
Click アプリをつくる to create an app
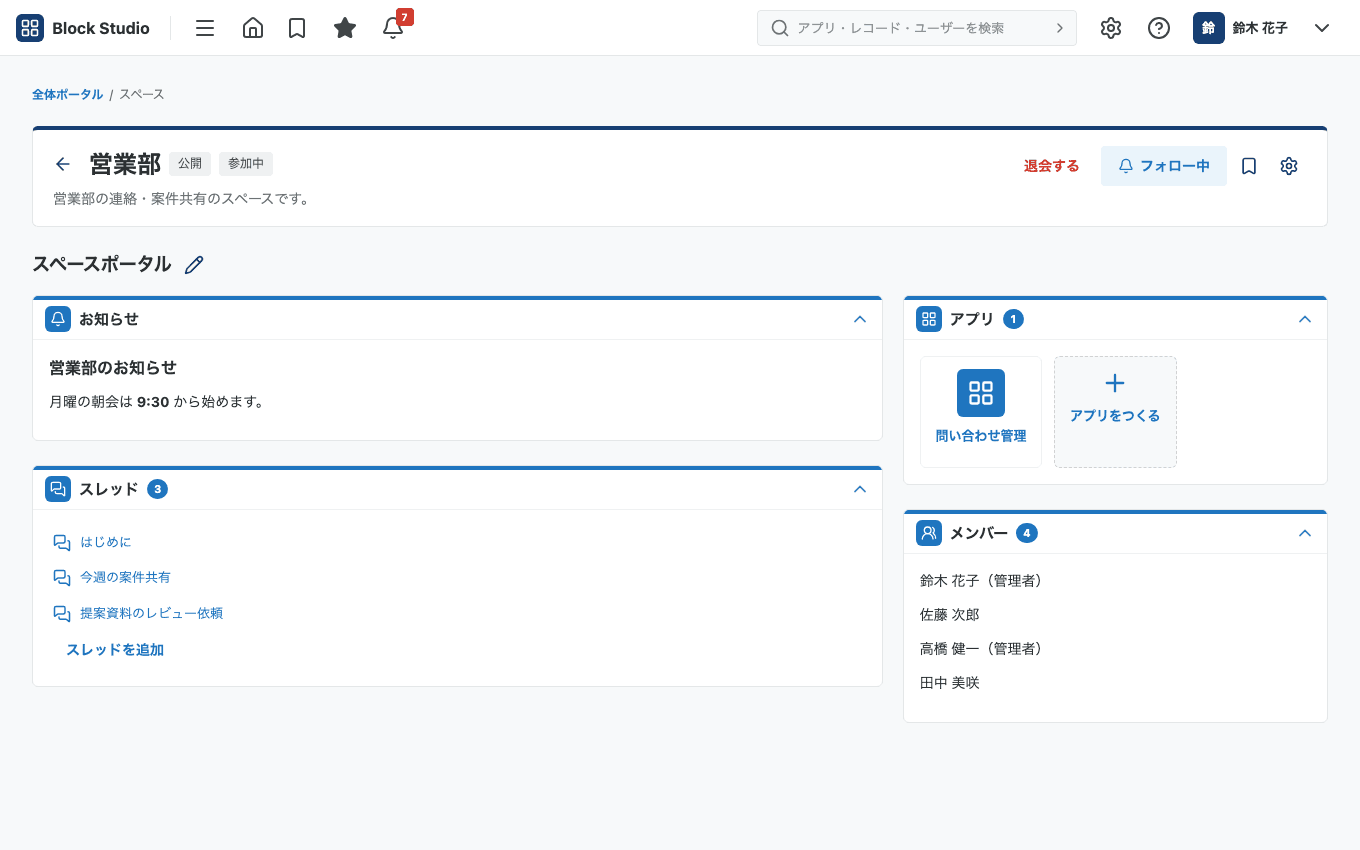tap(1115, 412)
